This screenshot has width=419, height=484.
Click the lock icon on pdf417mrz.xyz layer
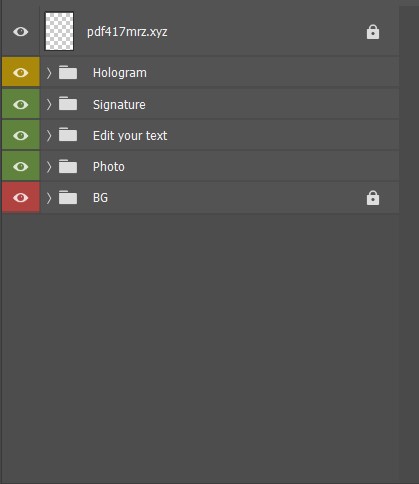click(373, 32)
